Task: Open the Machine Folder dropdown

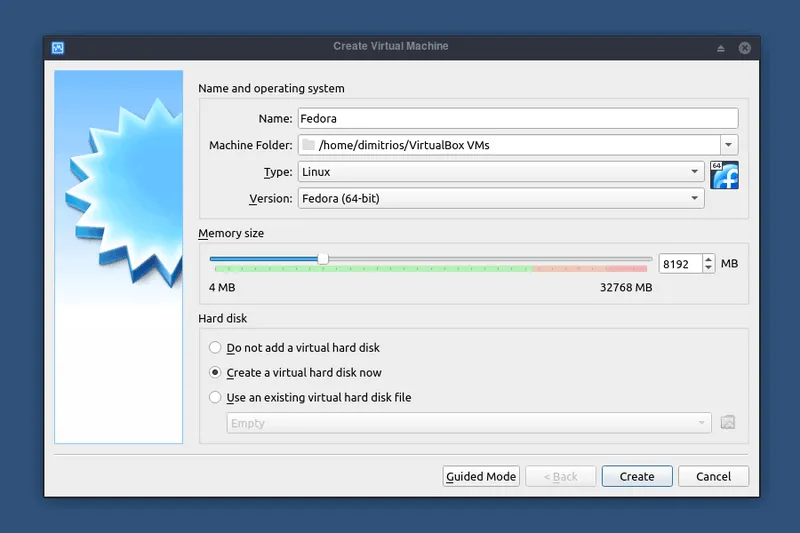Action: point(728,145)
